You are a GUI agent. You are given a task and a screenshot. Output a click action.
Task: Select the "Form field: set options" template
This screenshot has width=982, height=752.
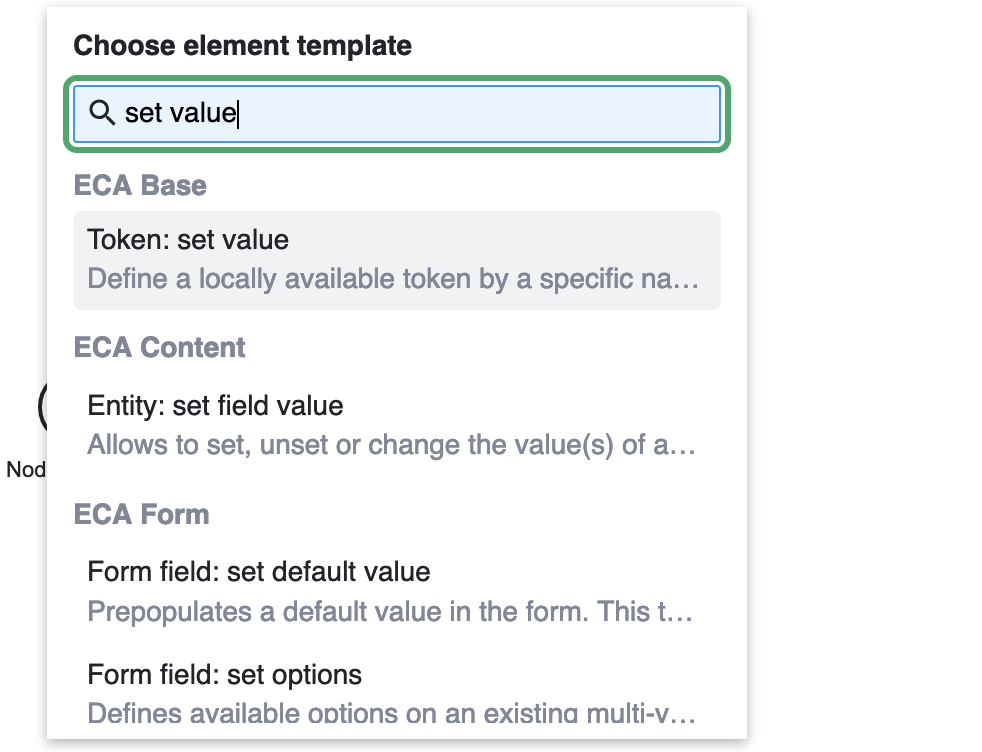pyautogui.click(x=224, y=675)
